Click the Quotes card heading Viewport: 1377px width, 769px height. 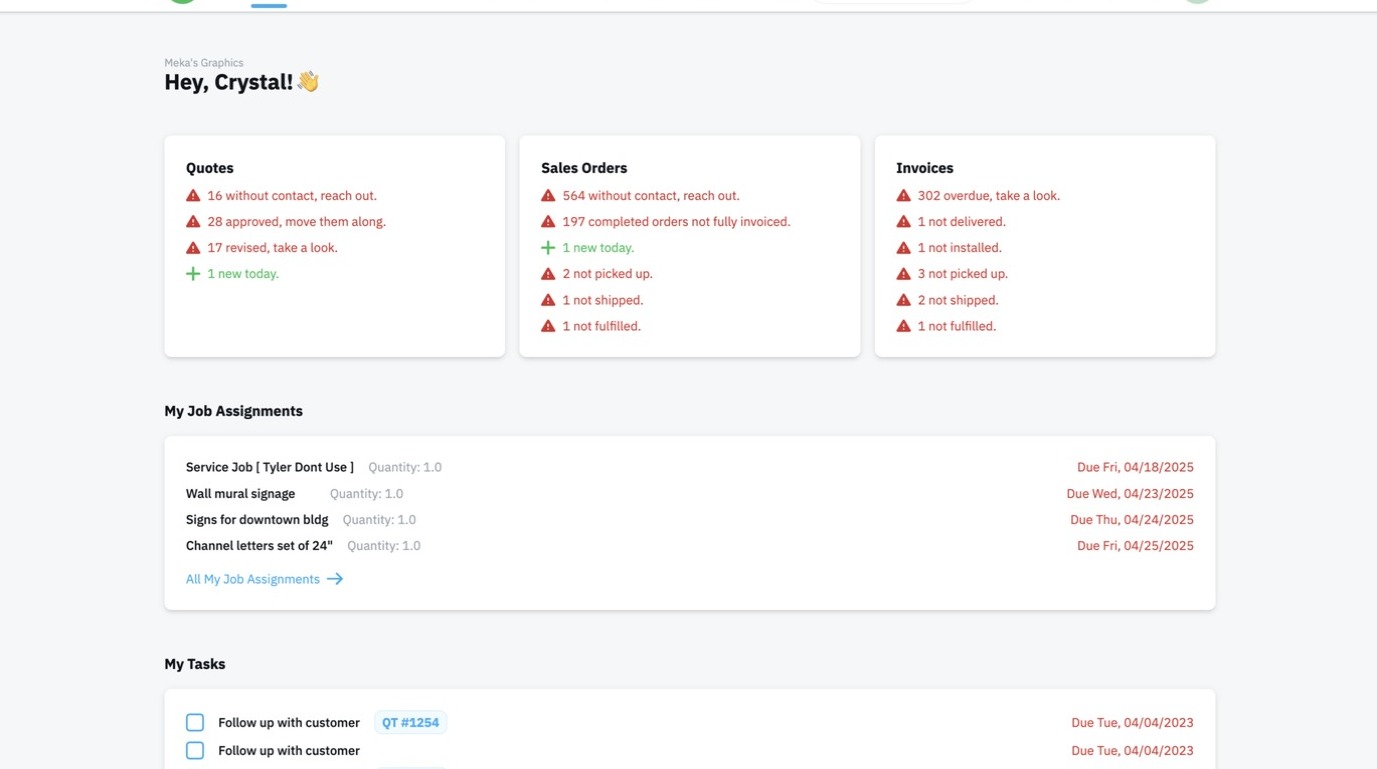coord(210,168)
